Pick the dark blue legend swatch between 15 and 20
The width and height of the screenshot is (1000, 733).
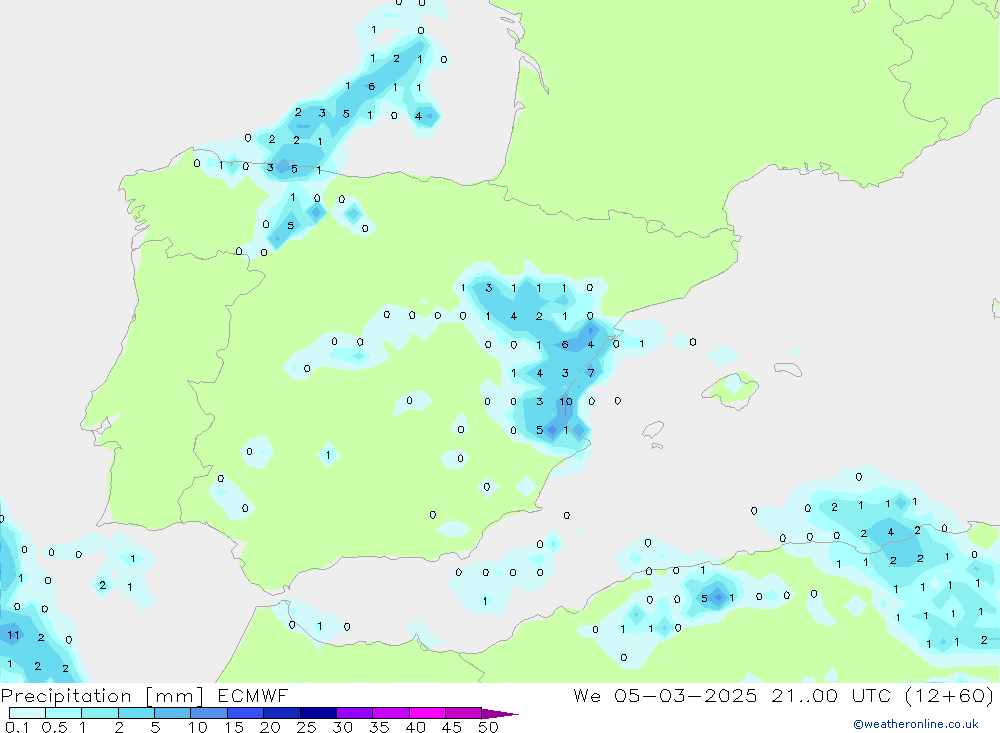click(x=246, y=713)
